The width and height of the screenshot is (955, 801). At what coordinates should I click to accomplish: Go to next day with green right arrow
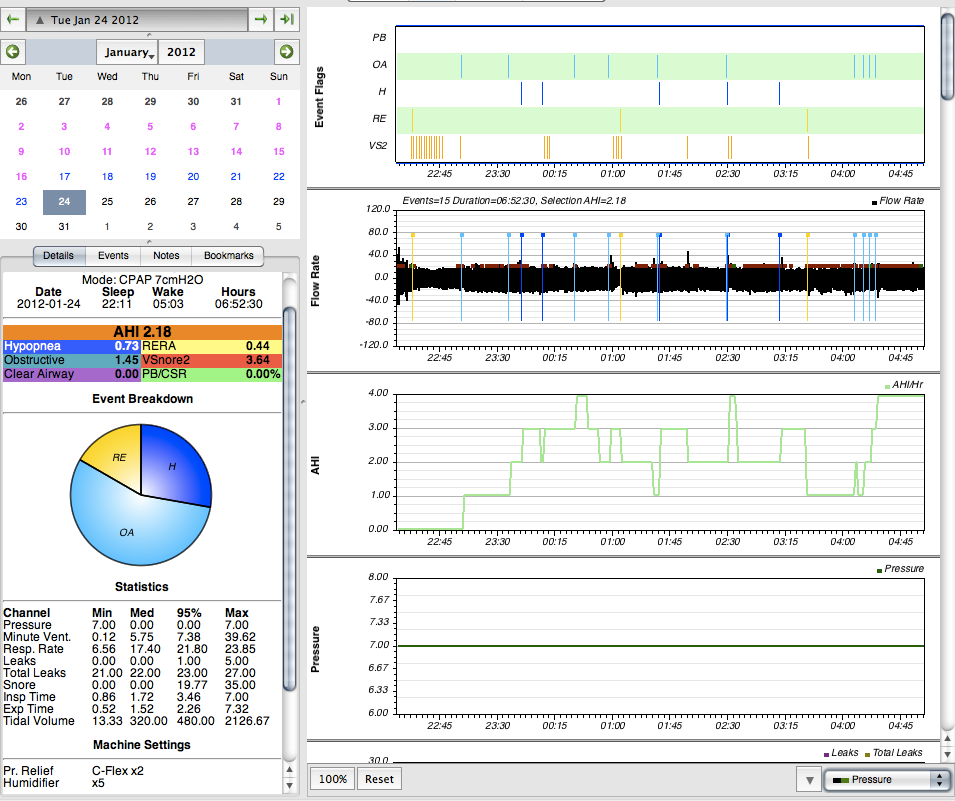point(261,19)
